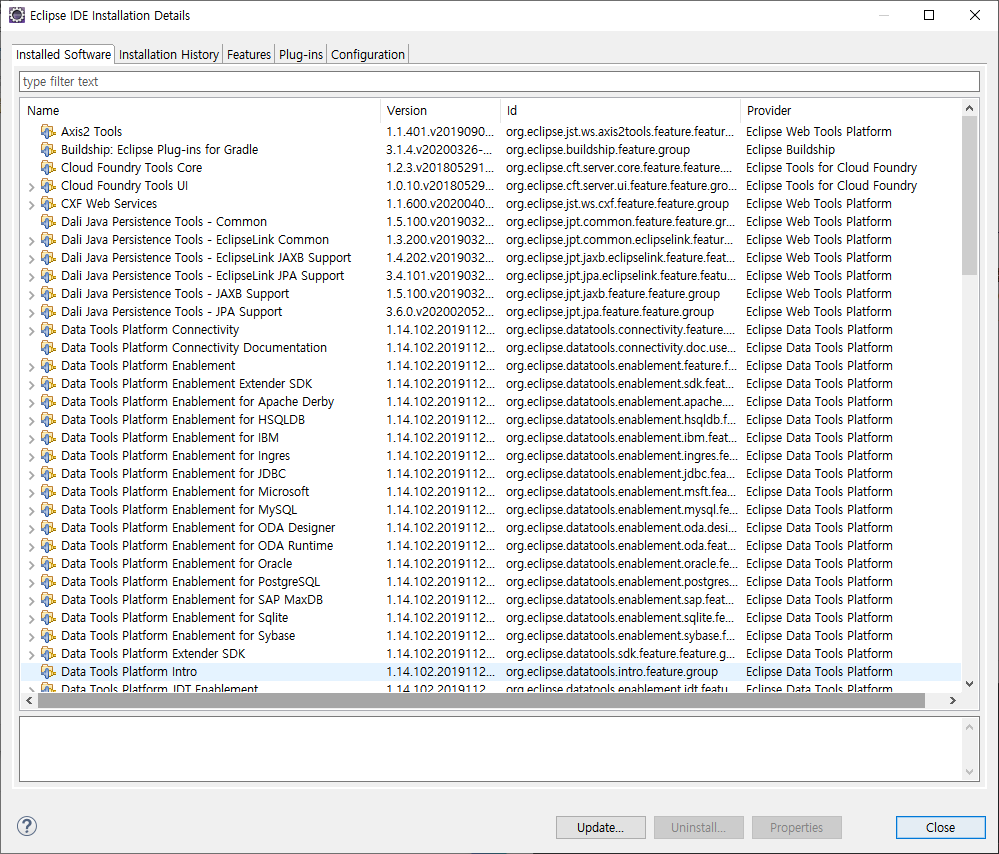
Task: Open the Features tab
Action: (x=248, y=55)
